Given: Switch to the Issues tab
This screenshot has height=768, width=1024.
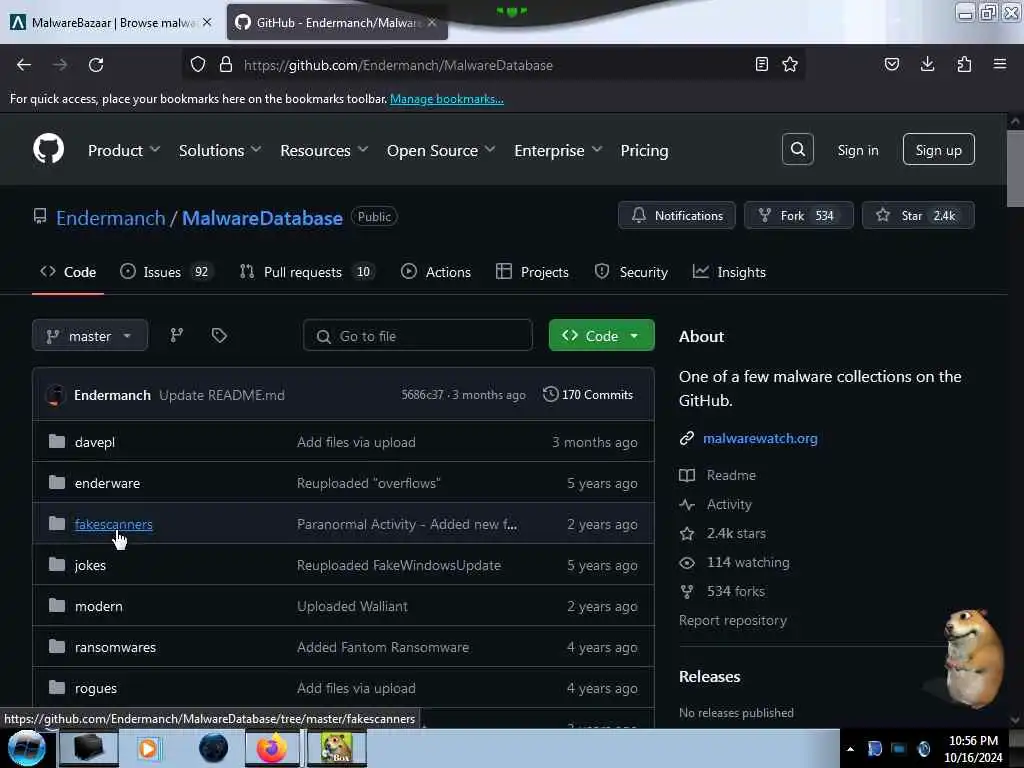Looking at the screenshot, I should [x=167, y=272].
